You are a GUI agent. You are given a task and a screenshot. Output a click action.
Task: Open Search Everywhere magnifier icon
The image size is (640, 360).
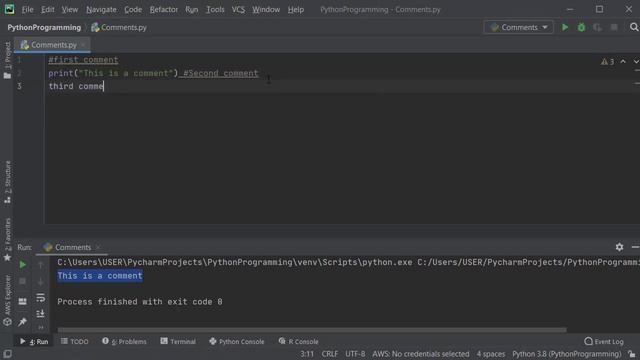coord(634,27)
